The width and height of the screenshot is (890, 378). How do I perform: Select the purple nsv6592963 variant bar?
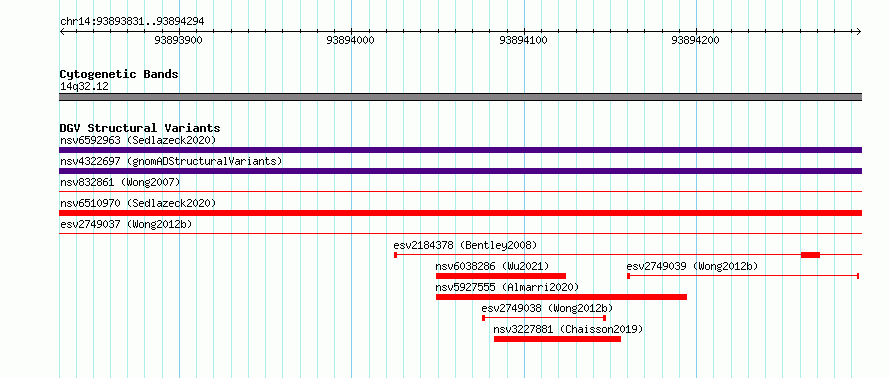pyautogui.click(x=460, y=150)
